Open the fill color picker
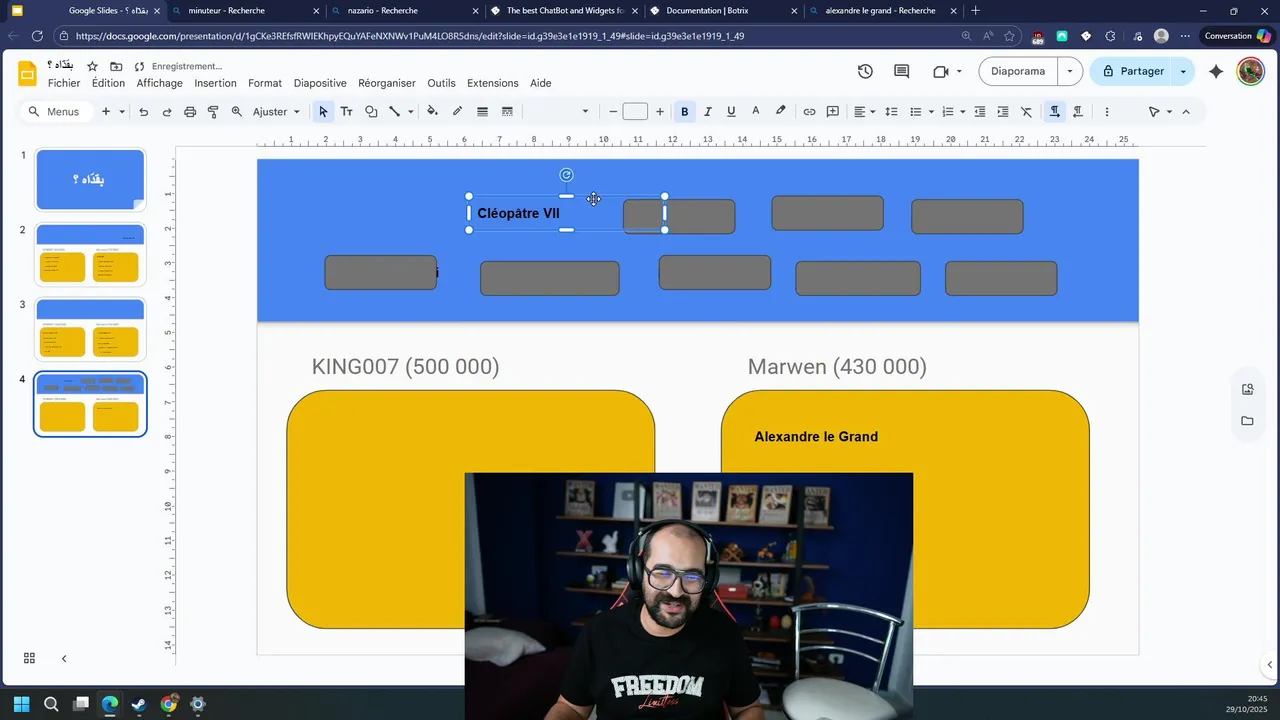Screen dimensions: 1280x720 click(x=432, y=112)
